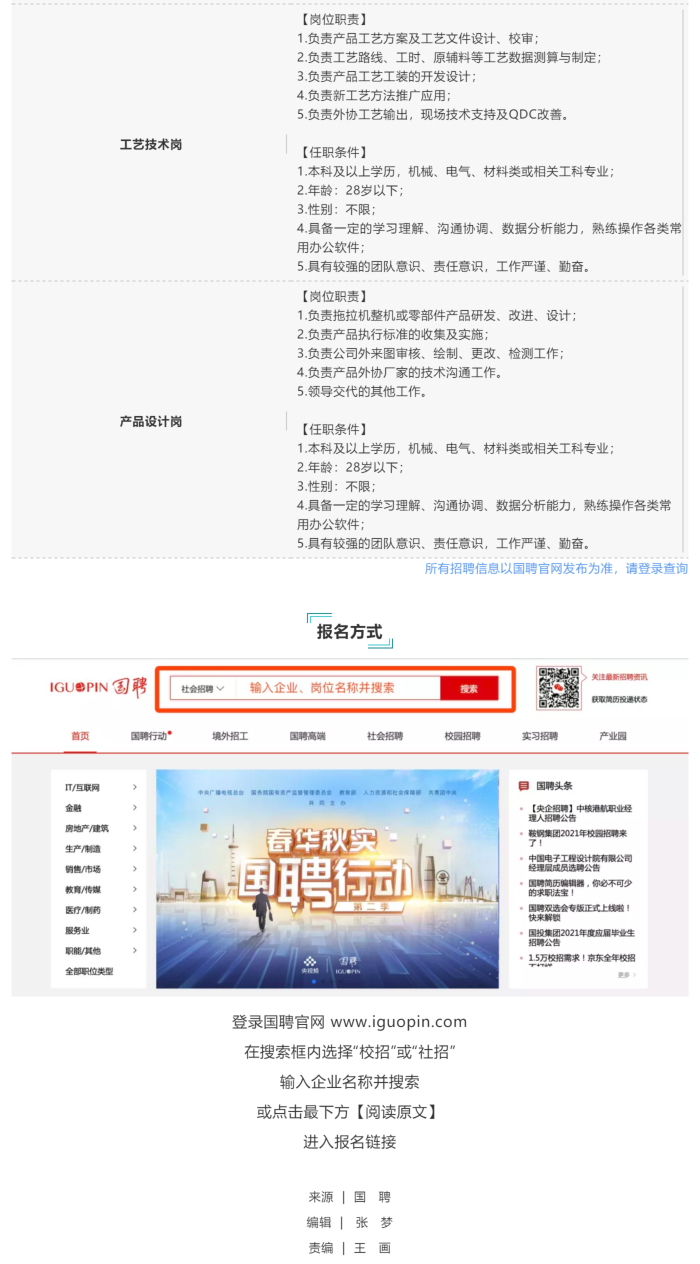The image size is (700, 1264).
Task: Expand the 金融 category chevron
Action: tap(135, 807)
